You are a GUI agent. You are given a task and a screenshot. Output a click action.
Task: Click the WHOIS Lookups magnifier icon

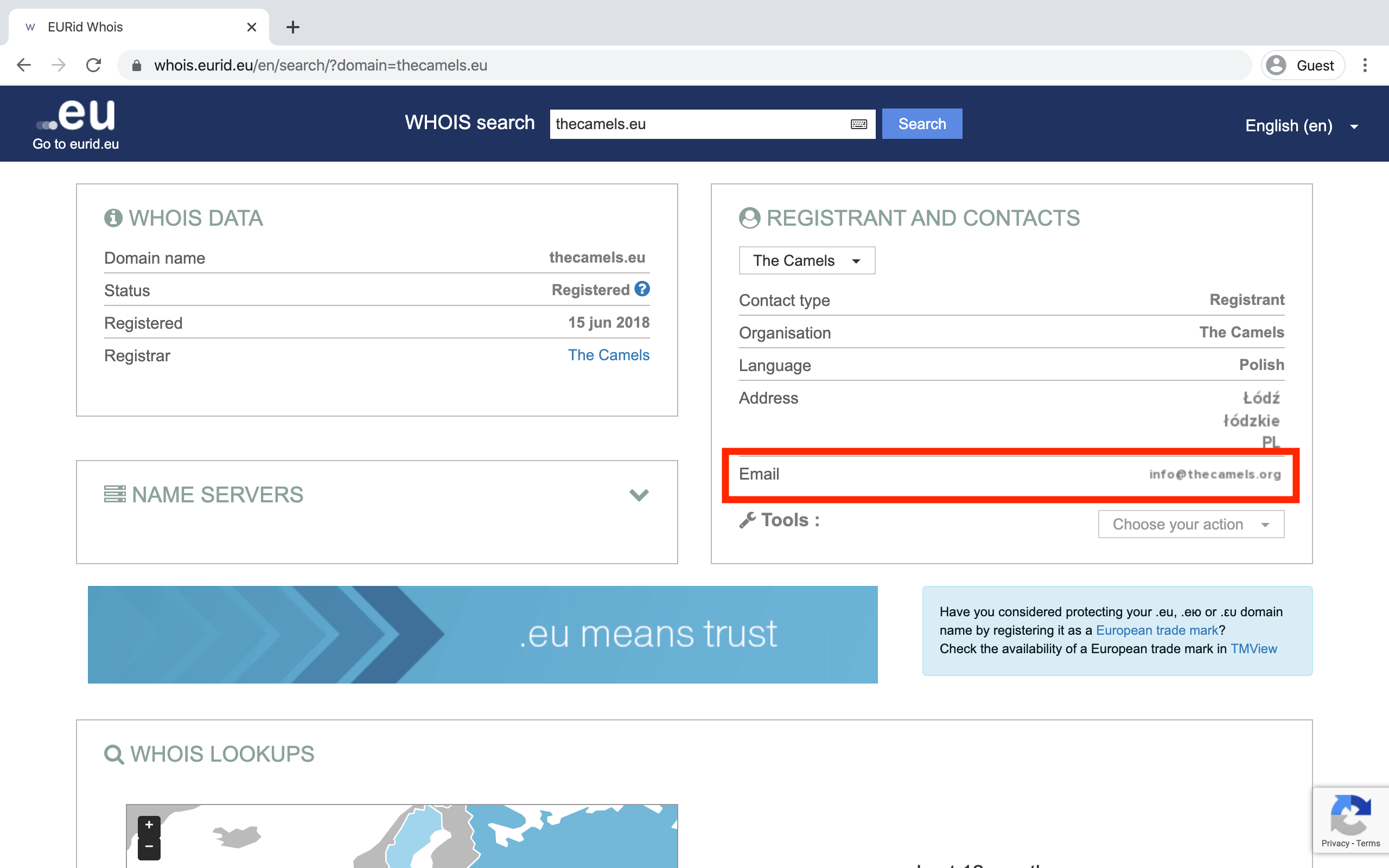[113, 754]
